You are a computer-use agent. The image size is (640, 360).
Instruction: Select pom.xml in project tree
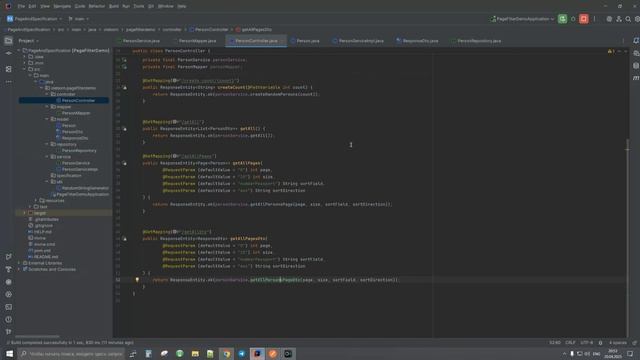click(42, 251)
